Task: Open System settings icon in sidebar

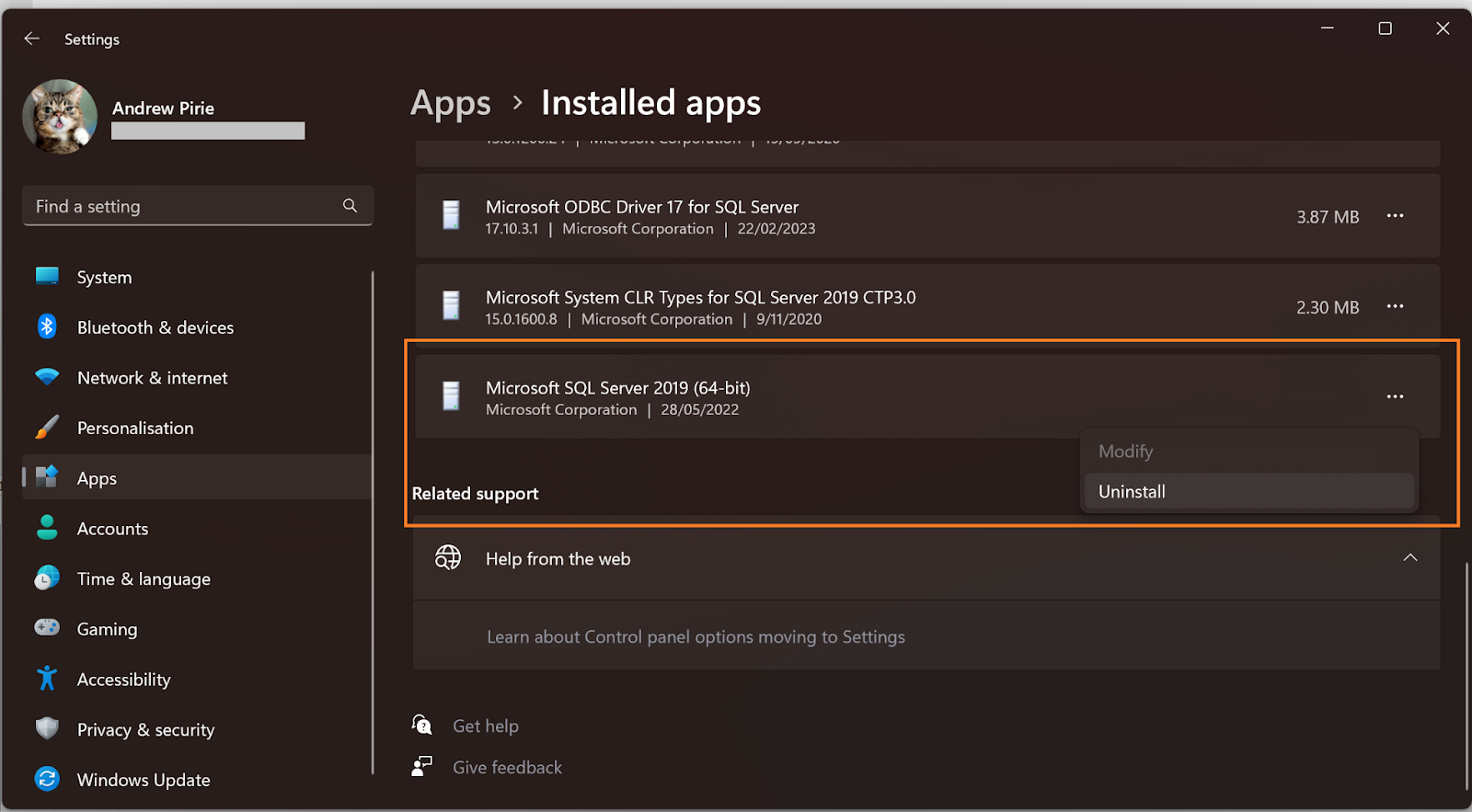Action: [47, 276]
